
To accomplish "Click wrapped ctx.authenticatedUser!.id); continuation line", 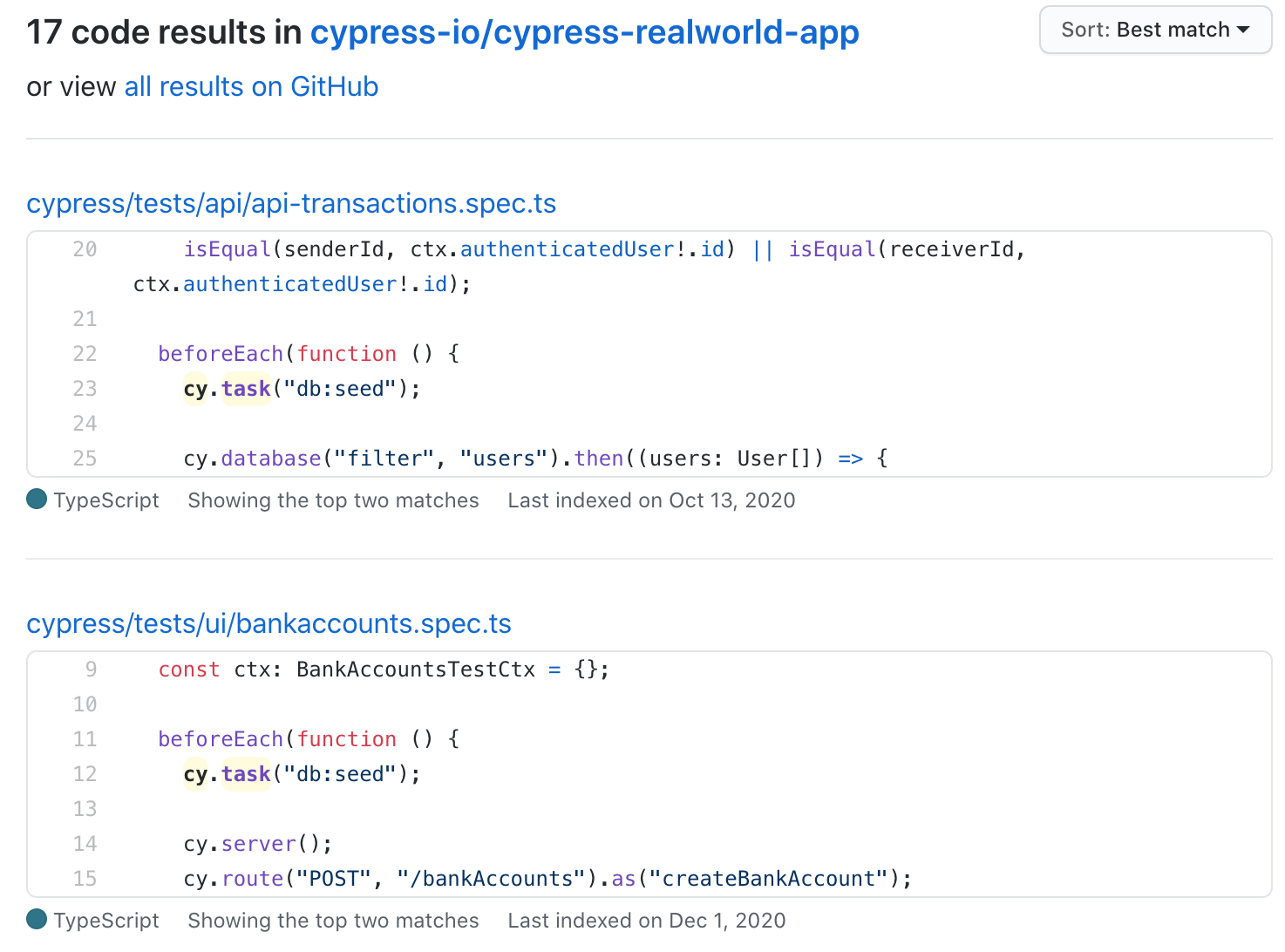I will pyautogui.click(x=302, y=284).
